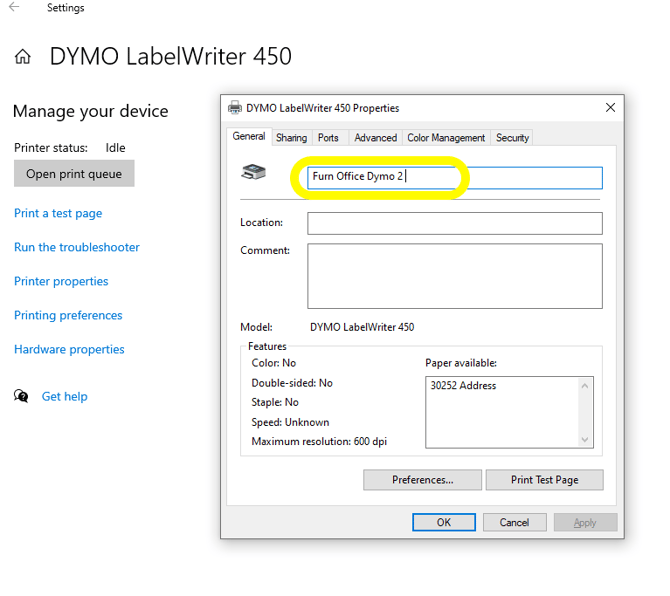Click the Open print queue button

[x=74, y=174]
